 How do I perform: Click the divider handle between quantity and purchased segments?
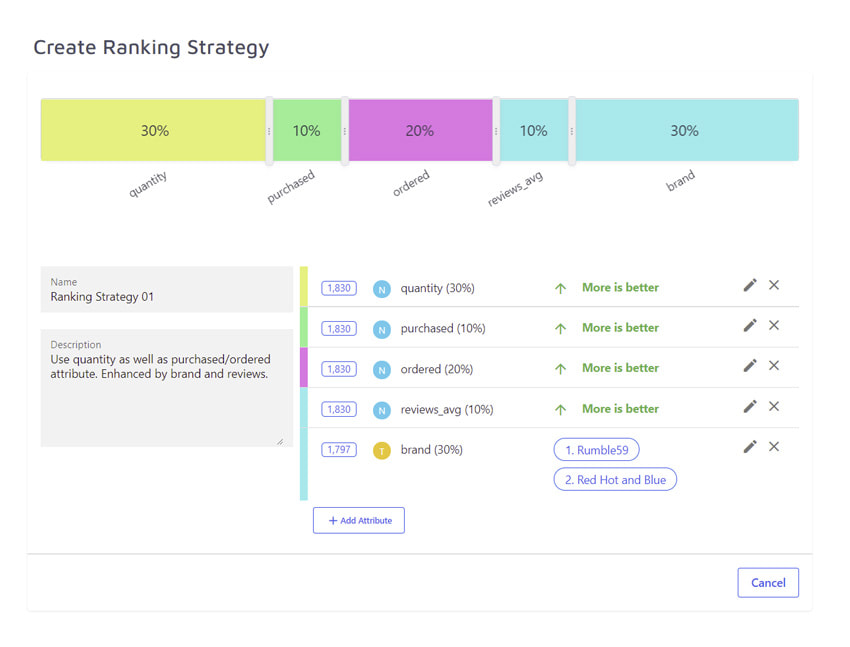(270, 130)
